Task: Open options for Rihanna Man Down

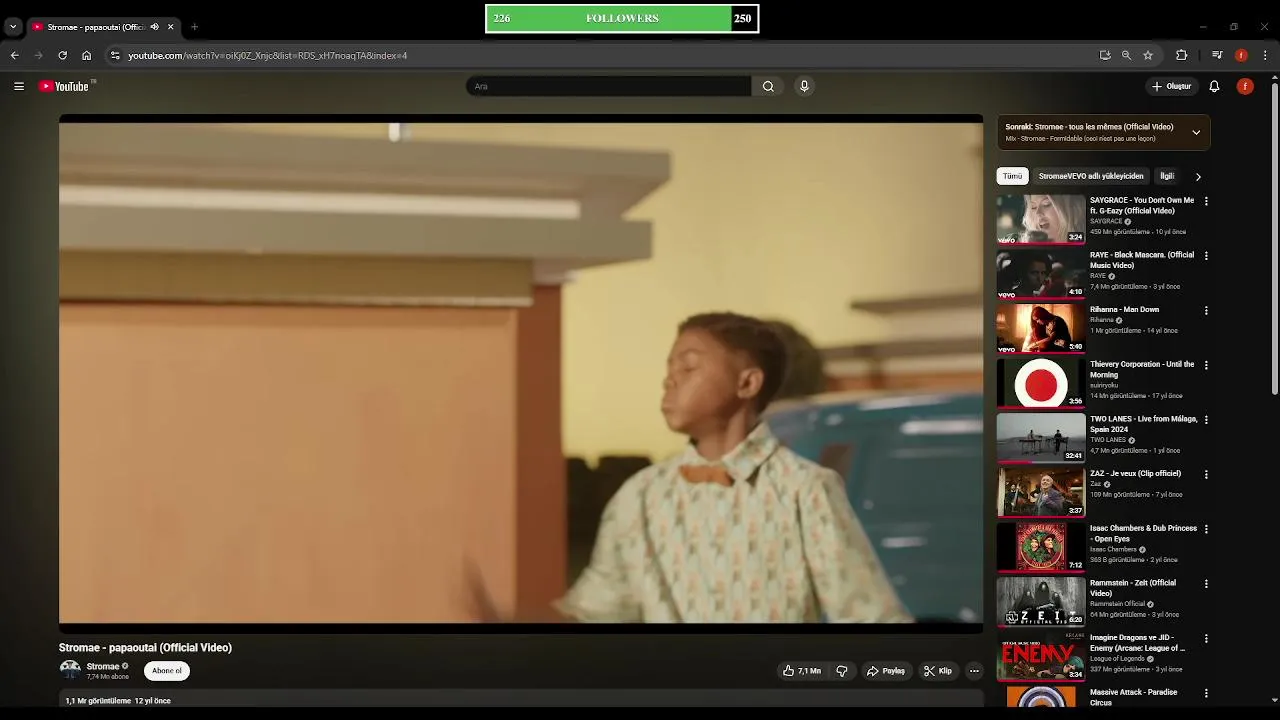Action: coord(1206,311)
